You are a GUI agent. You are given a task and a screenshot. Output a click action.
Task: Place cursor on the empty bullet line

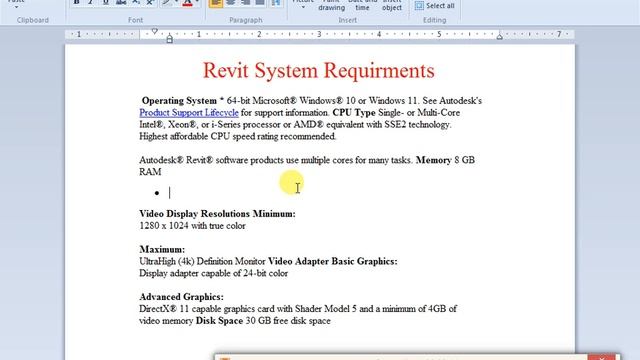click(x=170, y=193)
